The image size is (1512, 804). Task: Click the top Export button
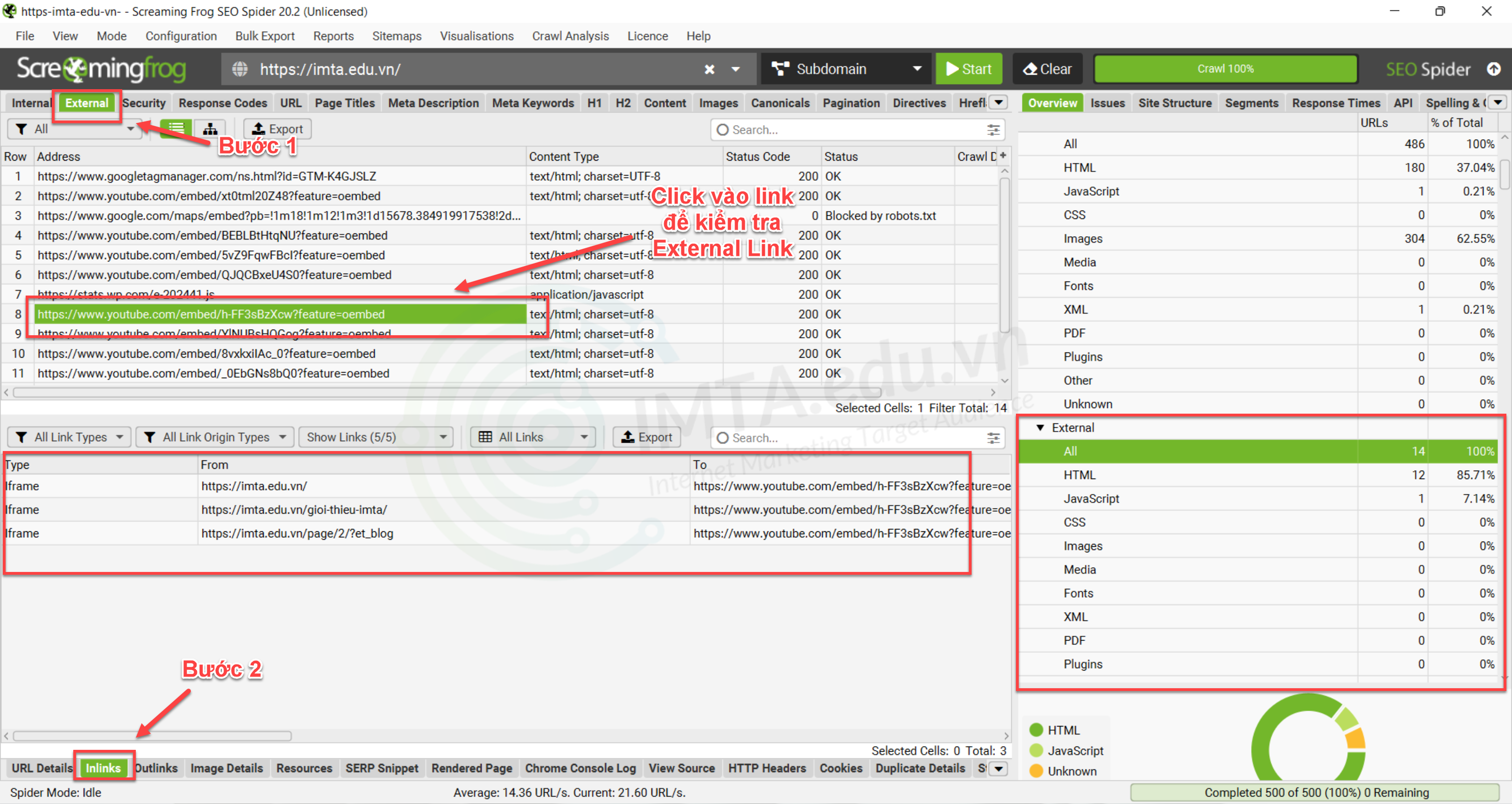click(277, 128)
